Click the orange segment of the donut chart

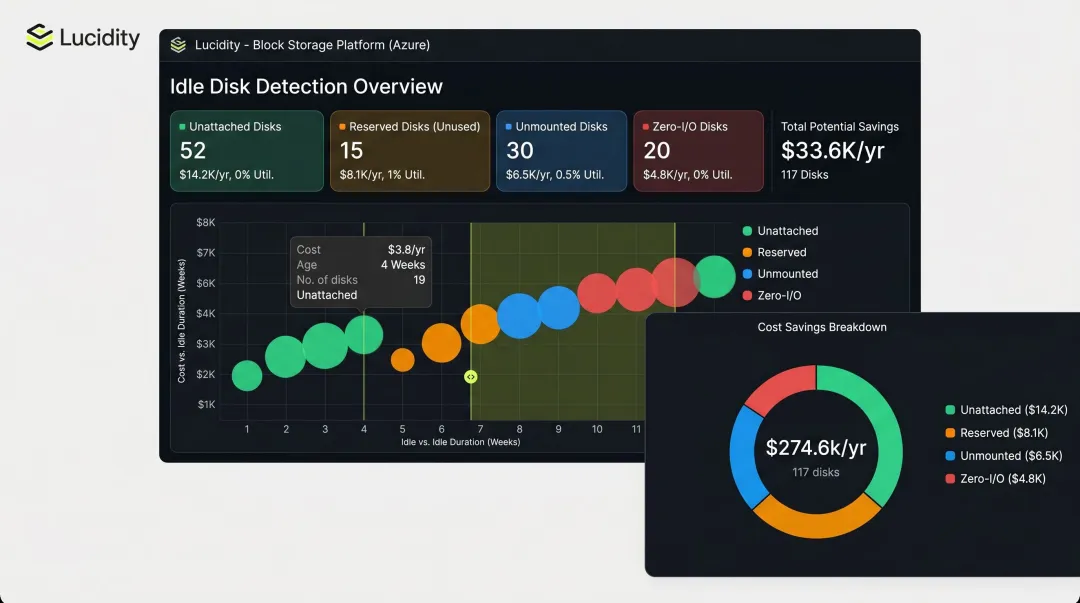click(817, 524)
